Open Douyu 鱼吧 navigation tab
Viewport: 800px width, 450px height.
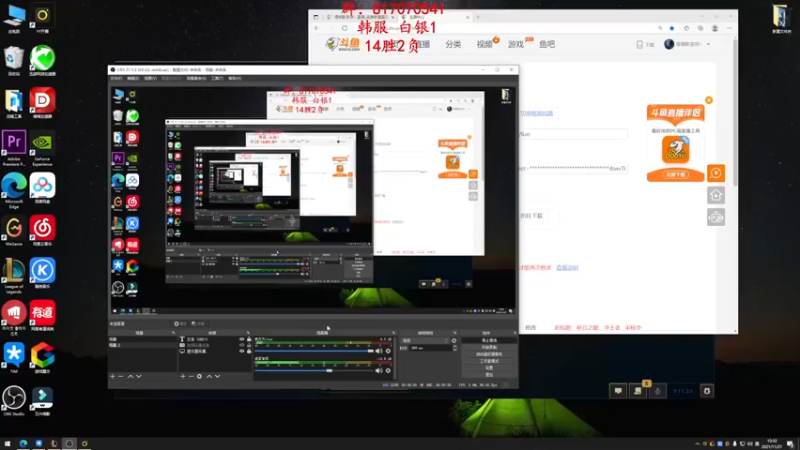tap(547, 44)
